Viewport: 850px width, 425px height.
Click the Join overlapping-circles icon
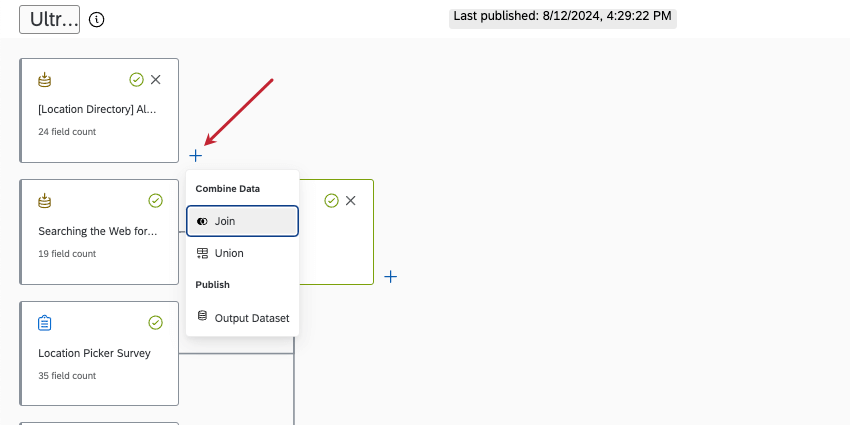click(x=202, y=221)
